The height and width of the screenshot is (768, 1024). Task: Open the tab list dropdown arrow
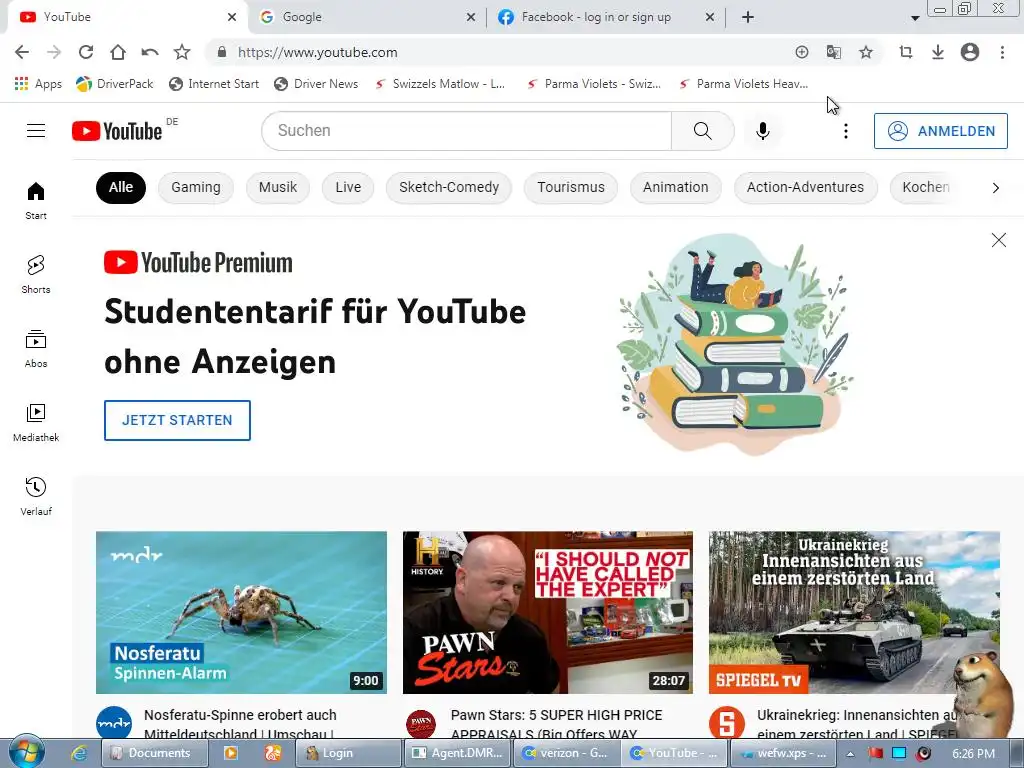[915, 18]
